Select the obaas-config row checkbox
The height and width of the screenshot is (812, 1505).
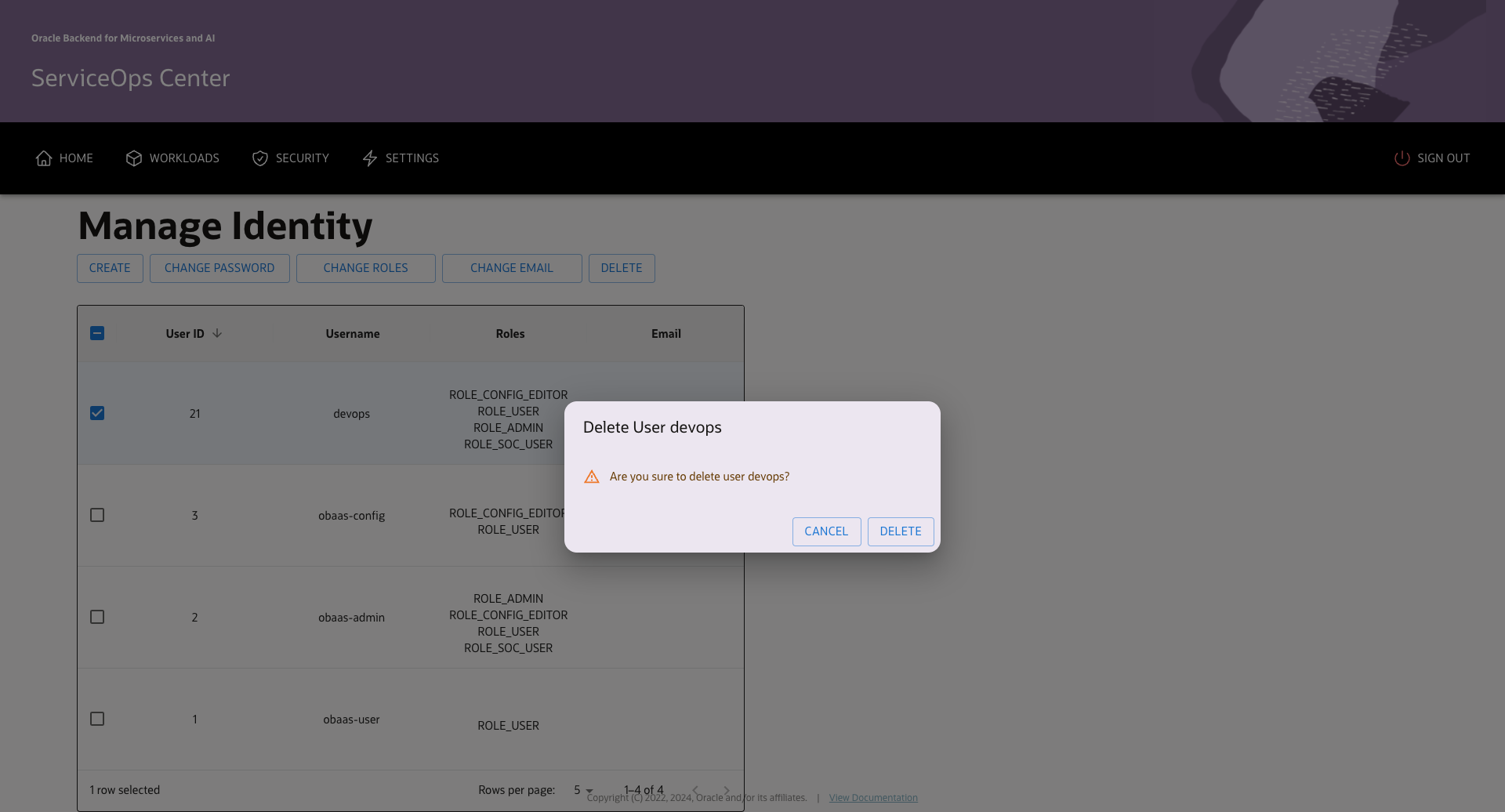pos(97,515)
